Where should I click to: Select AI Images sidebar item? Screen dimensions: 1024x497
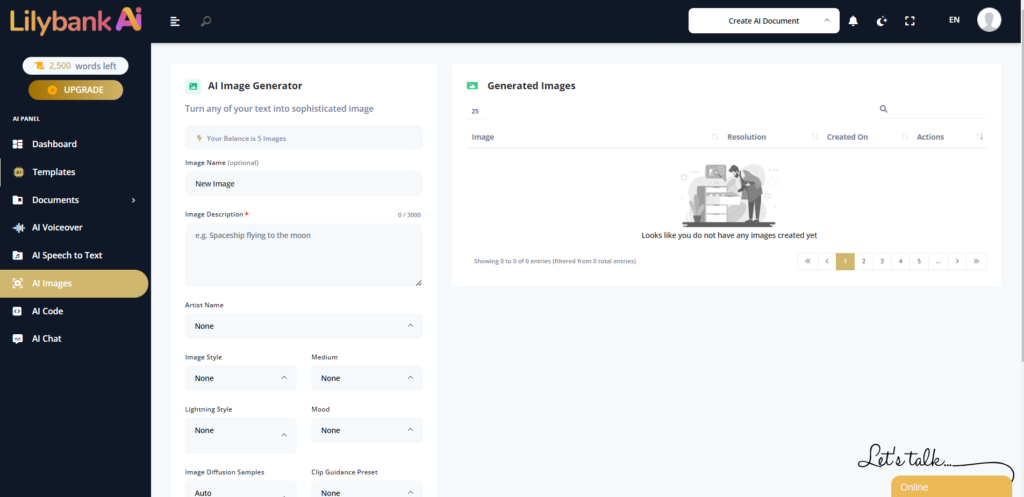click(x=74, y=283)
